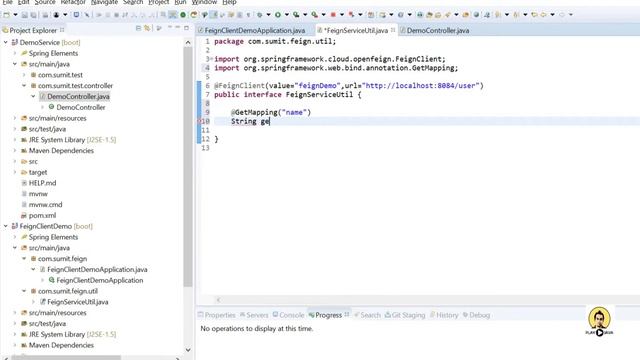
Task: Open the Navigate menu
Action: pyautogui.click(x=104, y=2)
